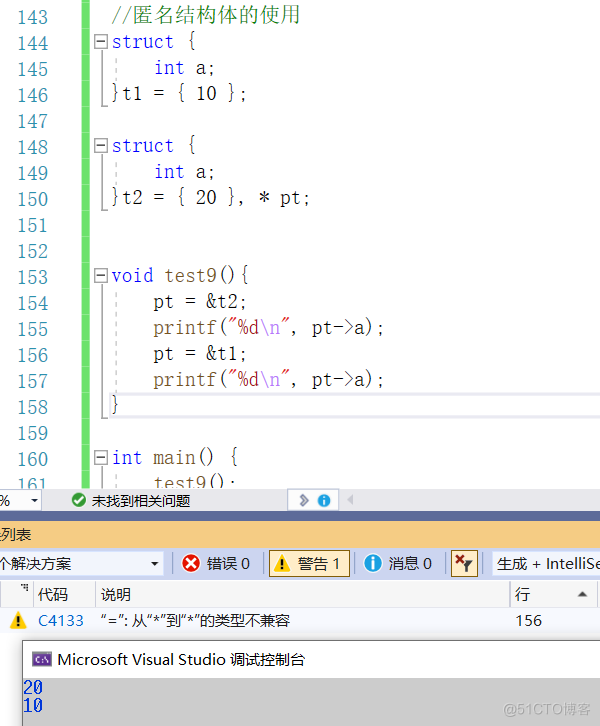
Task: Click the code cleanup navigation arrow icon
Action: (x=304, y=500)
